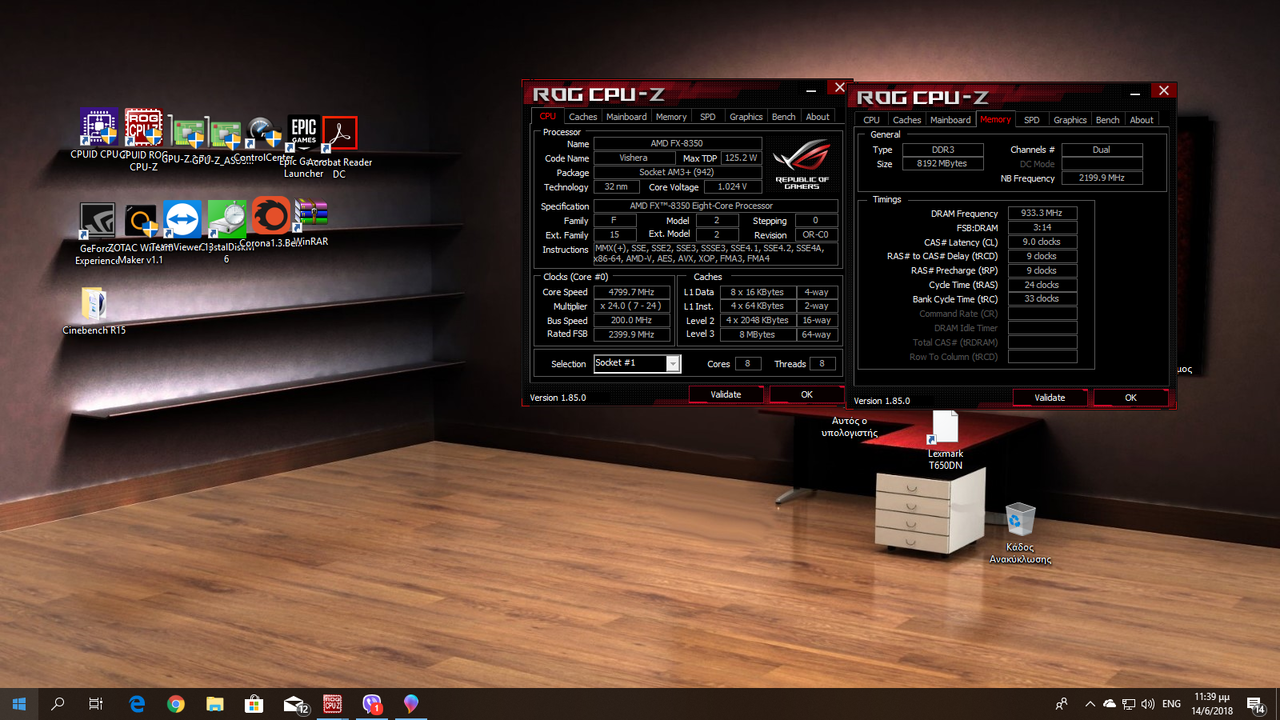Switch to ROG CPU-Z taskbar button
The height and width of the screenshot is (720, 1280).
tap(333, 704)
